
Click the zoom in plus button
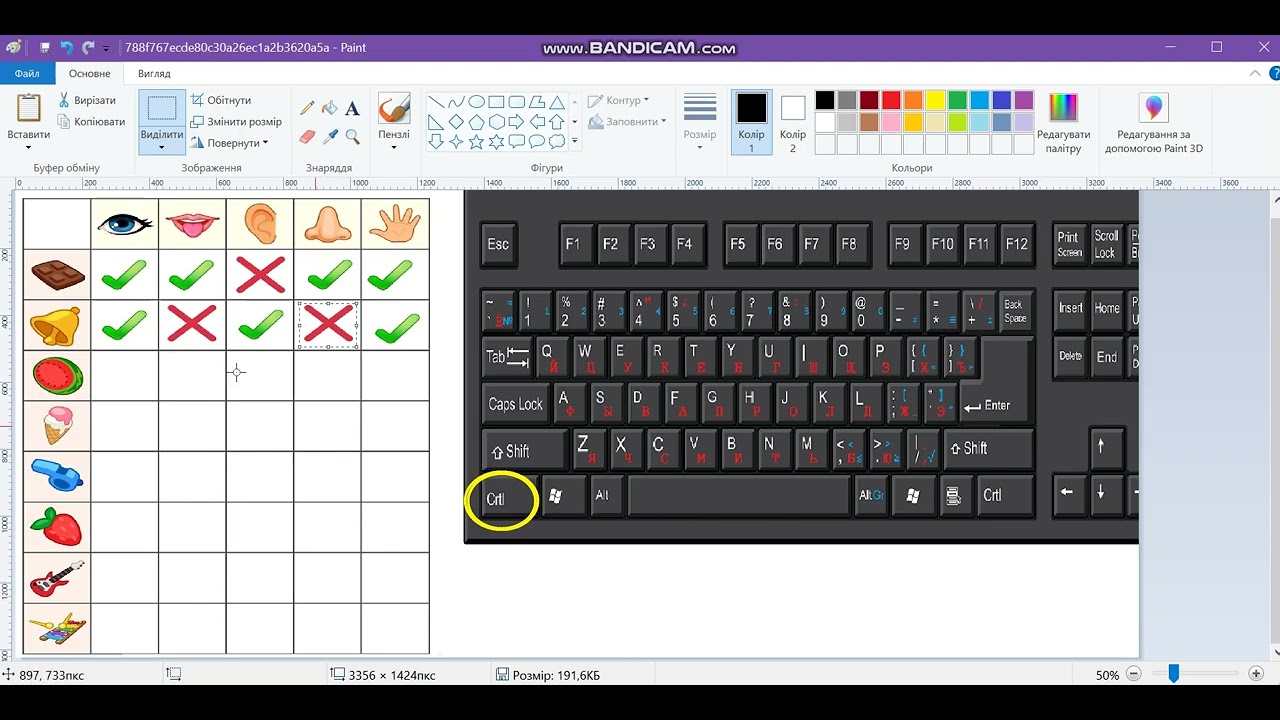[1256, 675]
